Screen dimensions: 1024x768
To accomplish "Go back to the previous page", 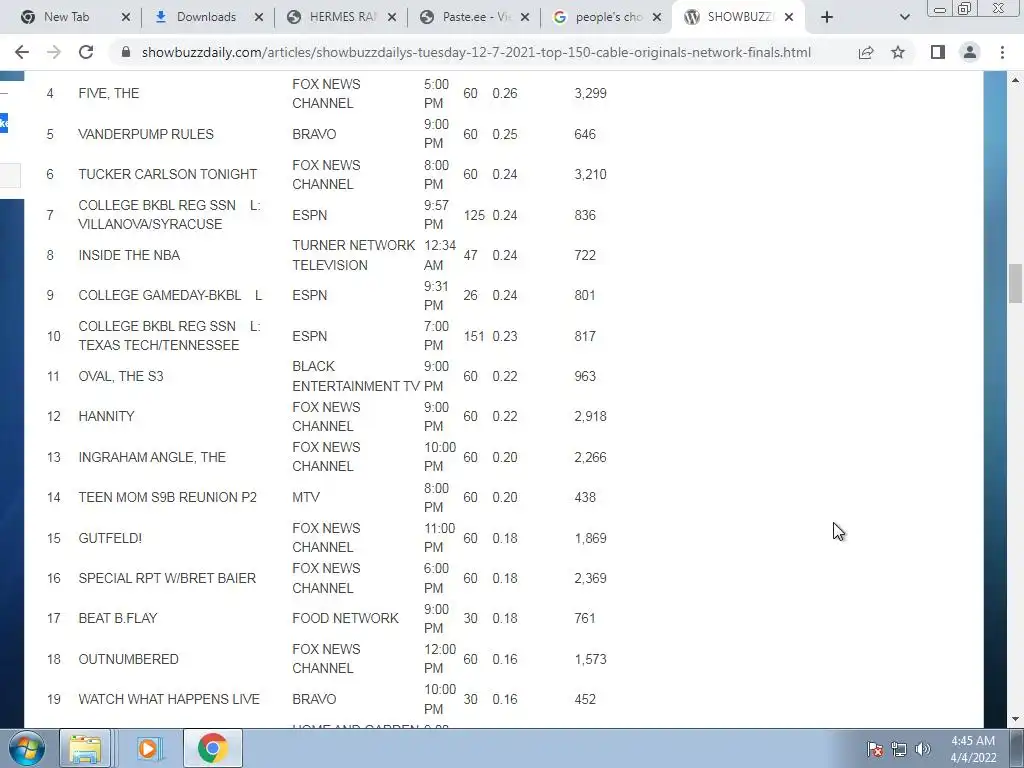I will tap(22, 52).
